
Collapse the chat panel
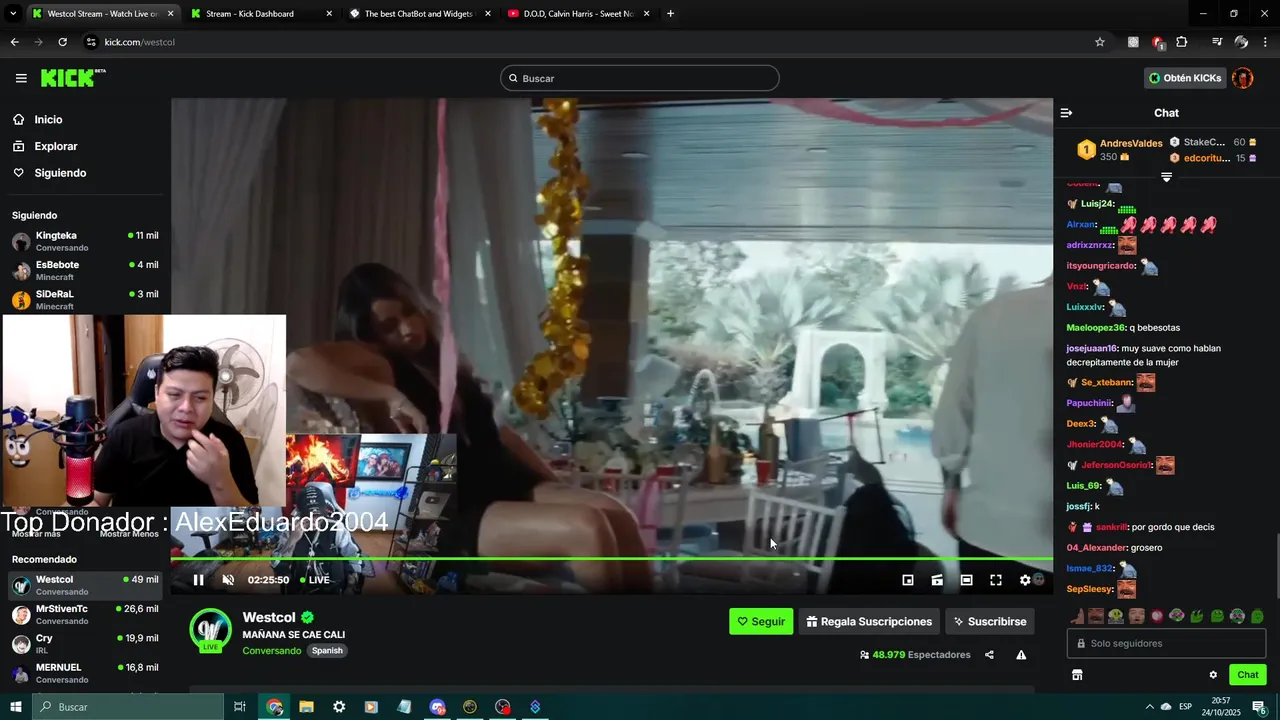[x=1066, y=113]
